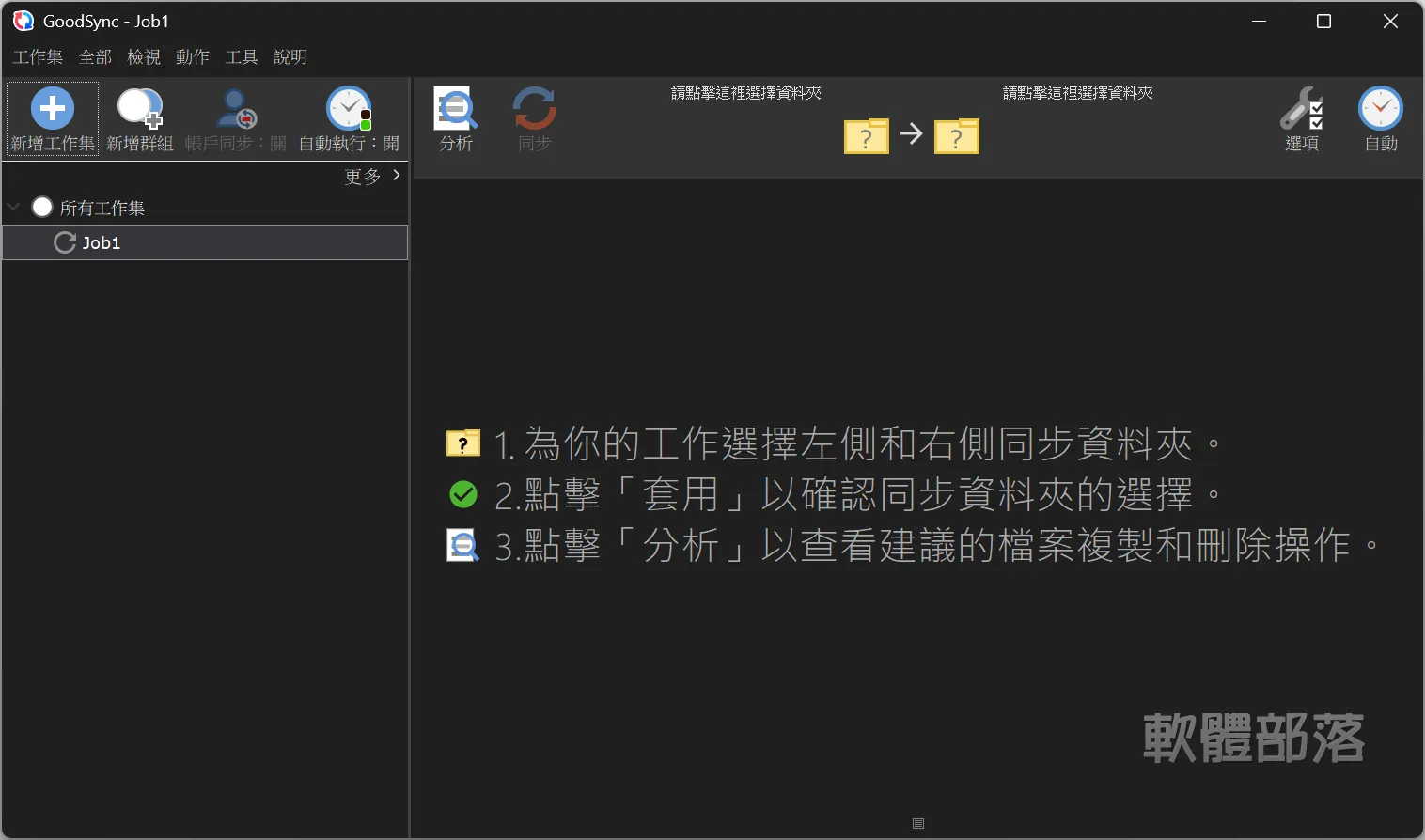Click left 請點擊這裡選擇資料夾 link
This screenshot has height=840, width=1425.
coord(746,92)
